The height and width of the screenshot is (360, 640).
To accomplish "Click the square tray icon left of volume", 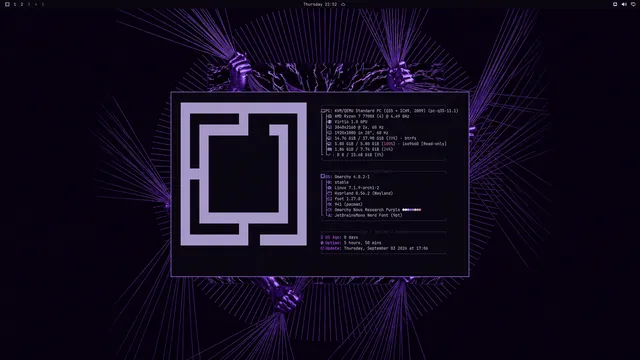I will (x=615, y=4).
